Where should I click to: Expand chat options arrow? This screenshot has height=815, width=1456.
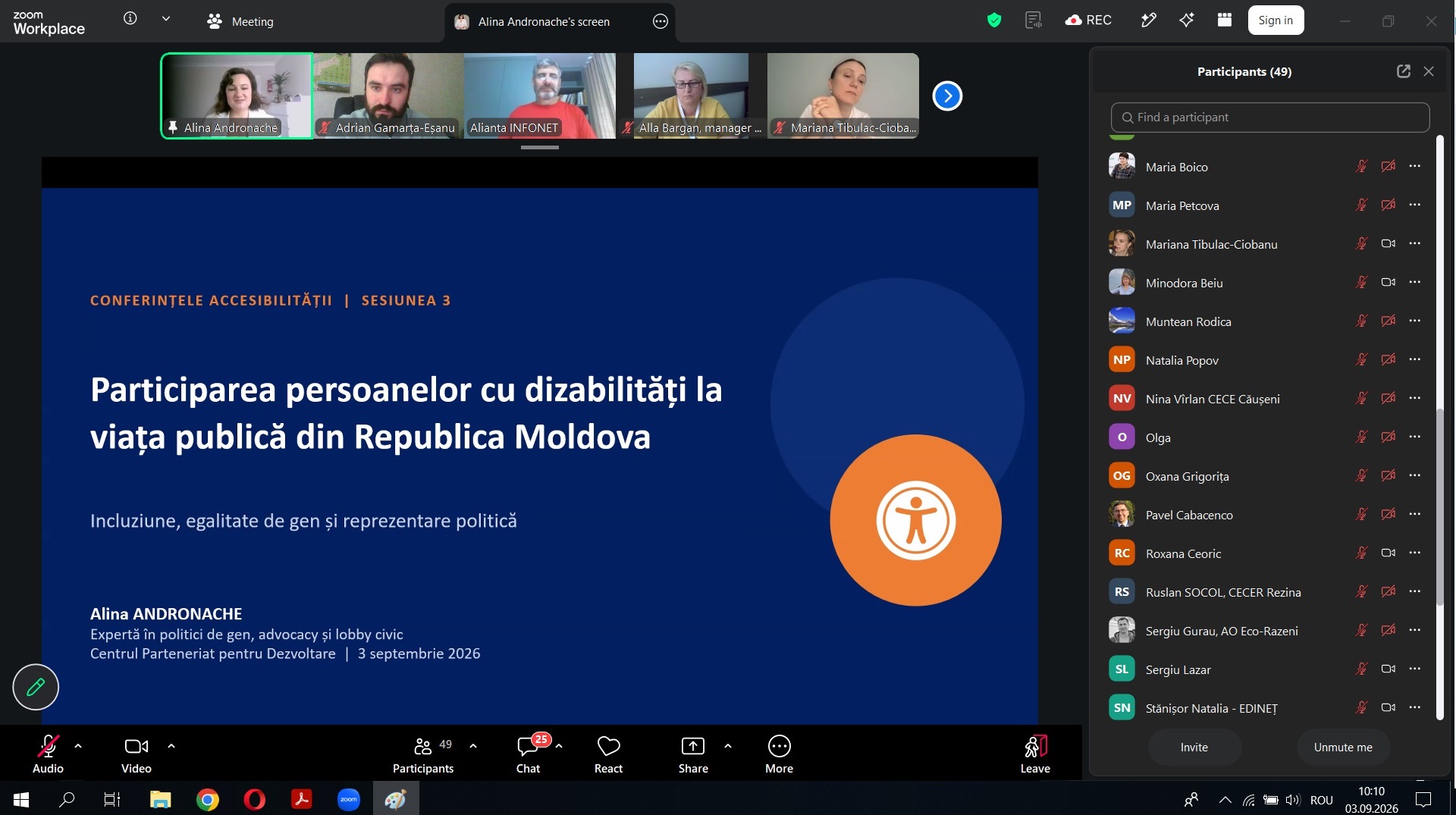pyautogui.click(x=559, y=746)
